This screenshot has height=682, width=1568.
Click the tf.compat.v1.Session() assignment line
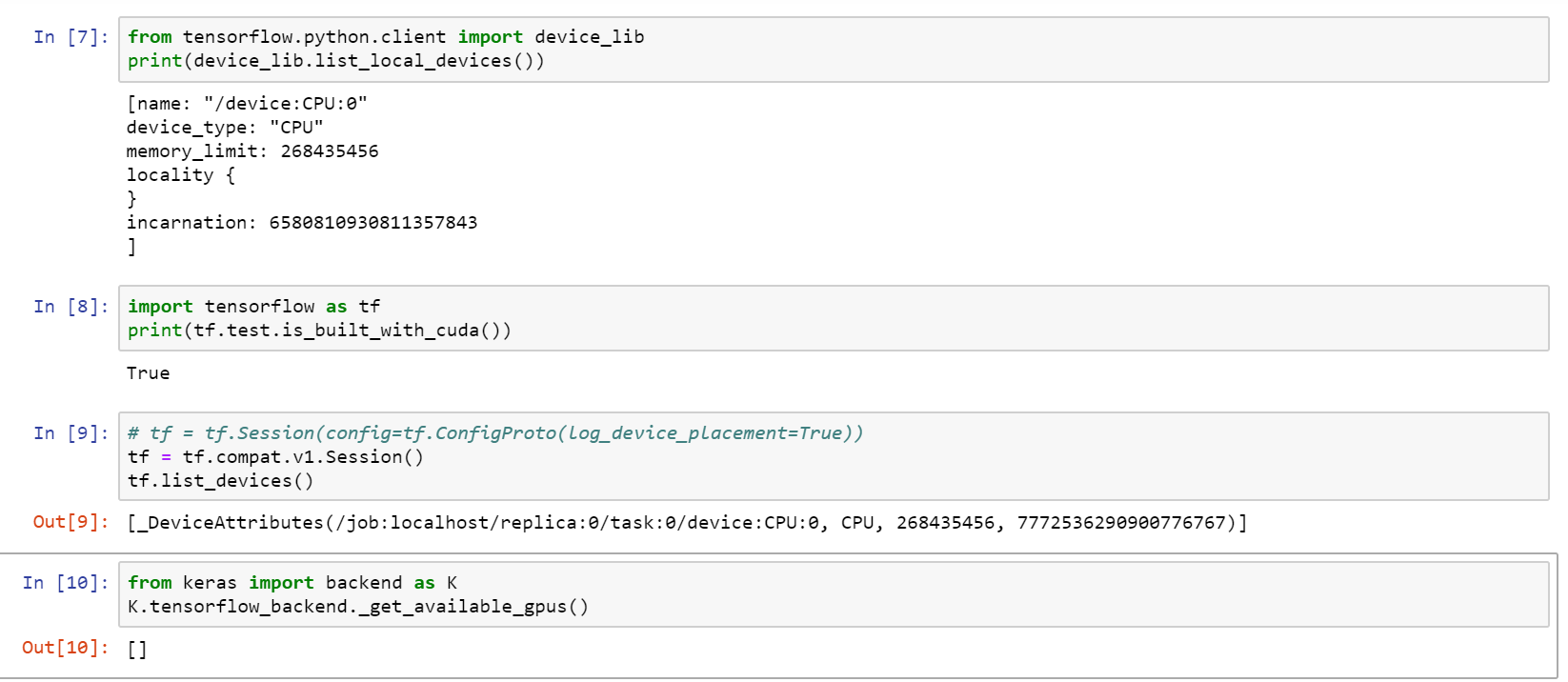point(275,457)
